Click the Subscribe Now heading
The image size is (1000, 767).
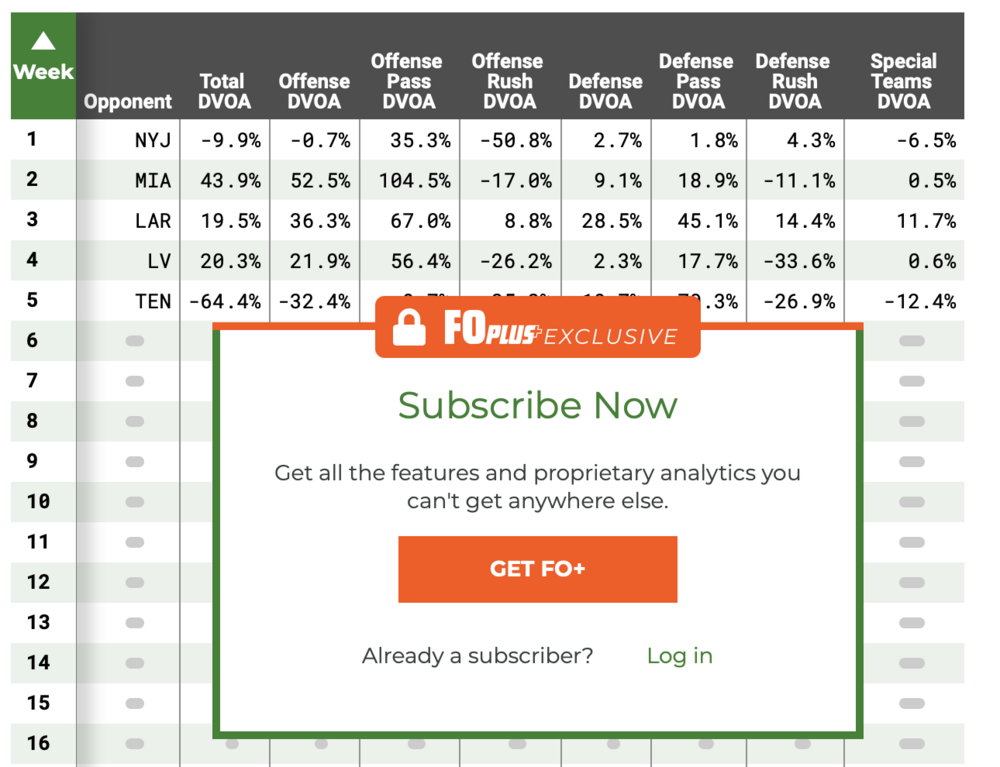(x=538, y=405)
